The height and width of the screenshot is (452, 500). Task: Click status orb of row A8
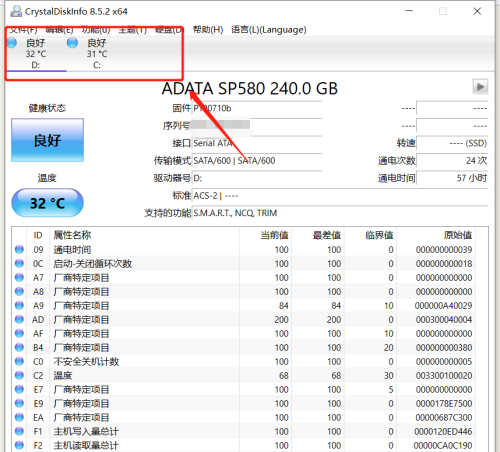(x=19, y=291)
